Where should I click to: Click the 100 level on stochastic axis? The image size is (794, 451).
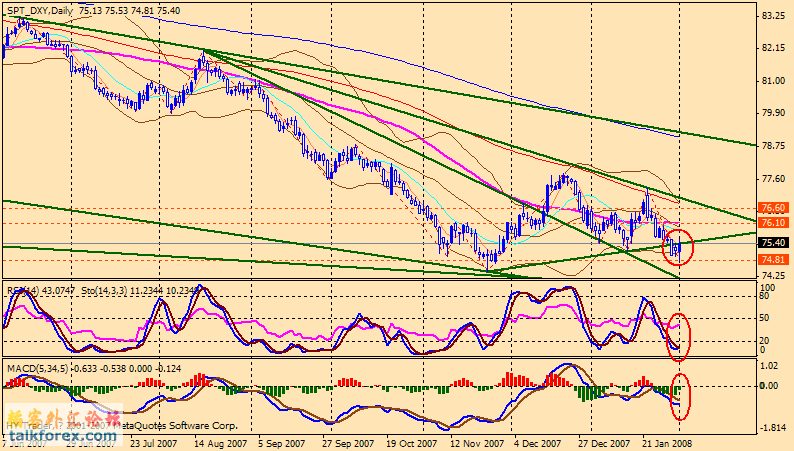[768, 288]
